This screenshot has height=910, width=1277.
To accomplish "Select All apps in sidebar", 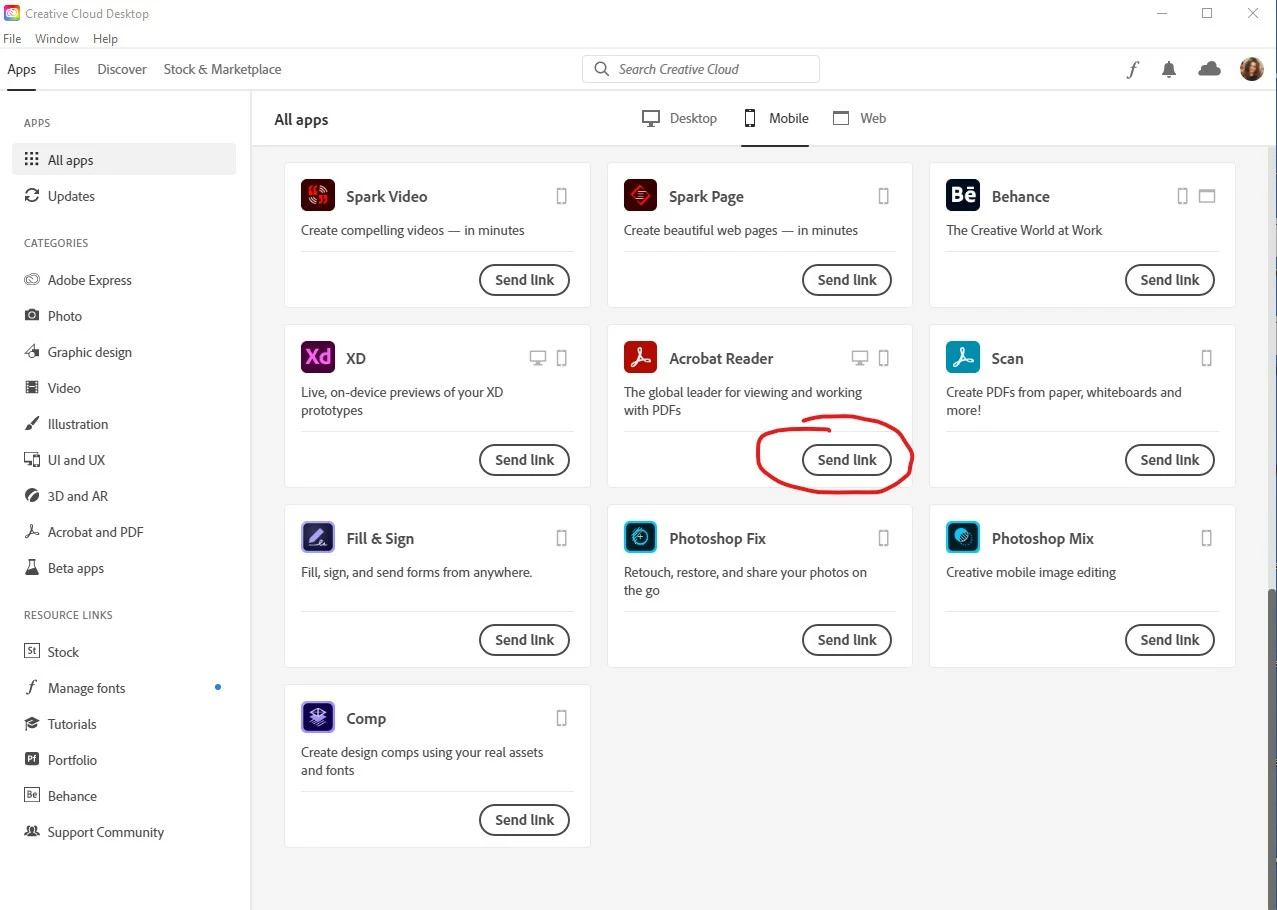I will coord(124,160).
